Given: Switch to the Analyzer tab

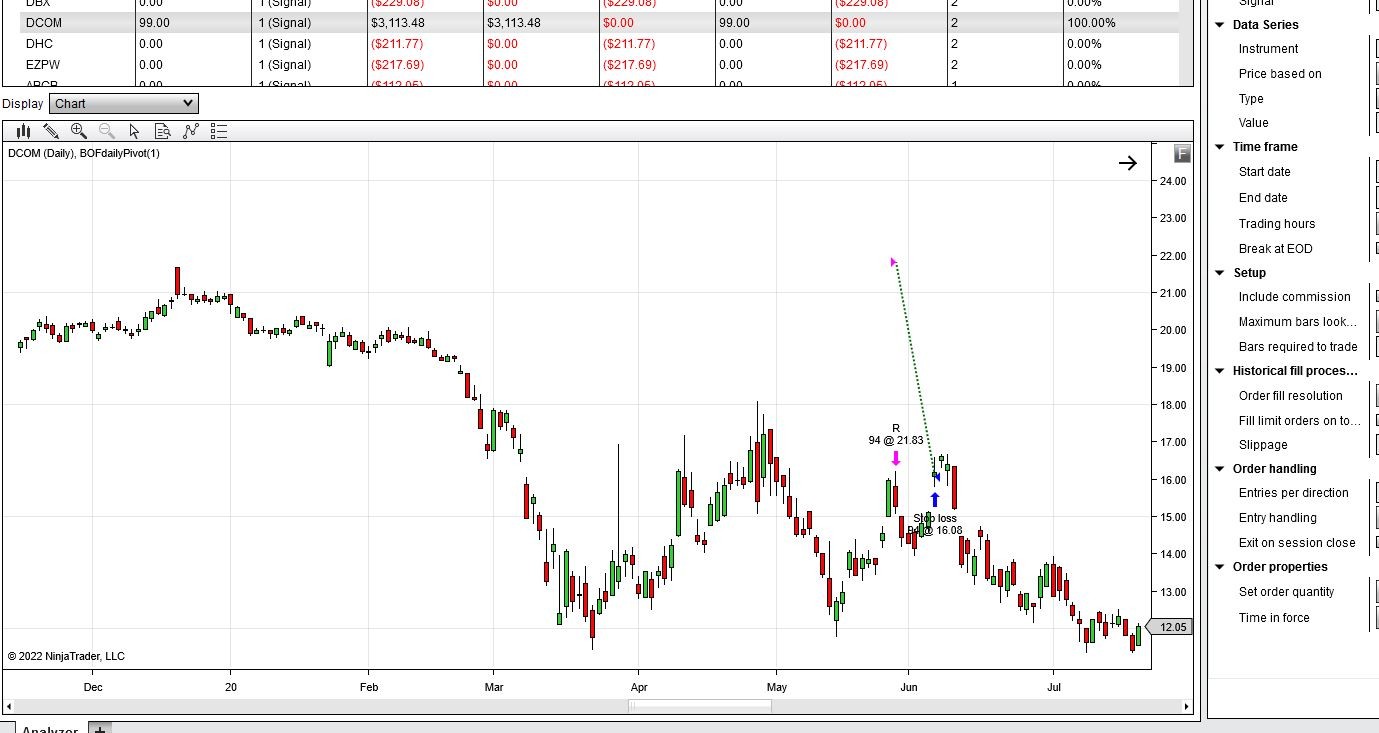Looking at the screenshot, I should 49,729.
